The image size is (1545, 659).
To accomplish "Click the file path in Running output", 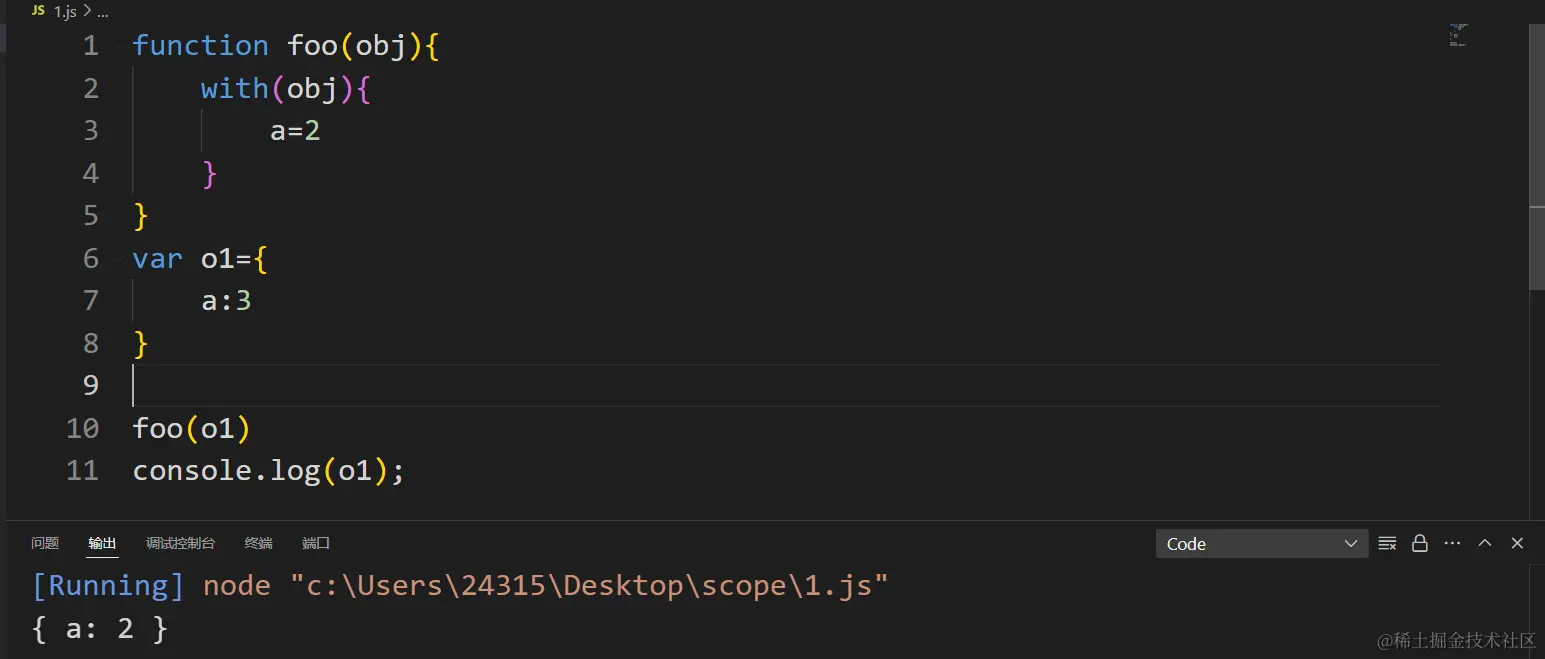I will click(589, 585).
